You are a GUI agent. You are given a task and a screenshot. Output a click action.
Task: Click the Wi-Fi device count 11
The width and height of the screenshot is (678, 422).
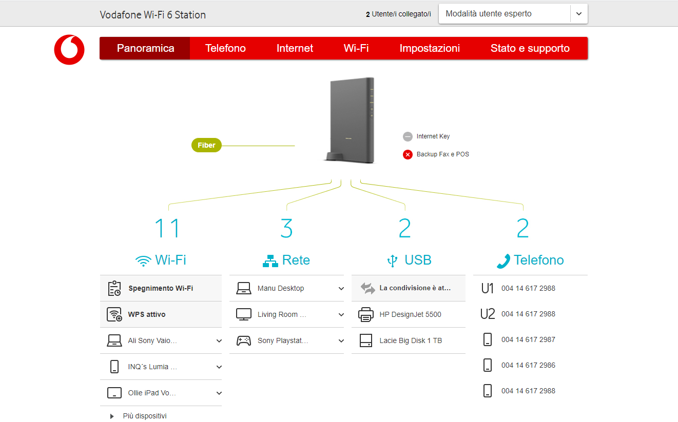[x=167, y=228]
